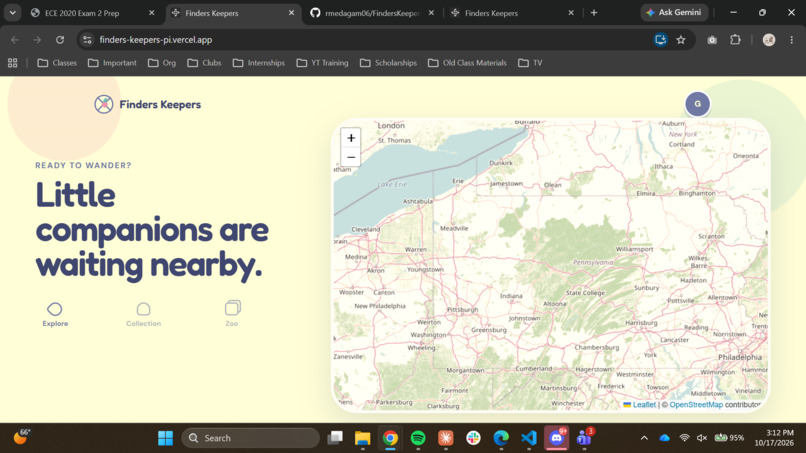Go back to previous page
Viewport: 806px width, 453px height.
[x=15, y=40]
